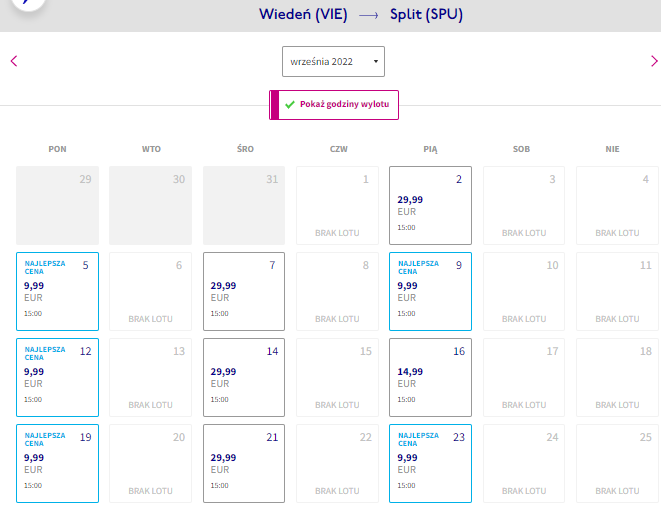Image resolution: width=661 pixels, height=510 pixels.
Task: Select September 7 flight for 29,99 EUR
Action: tap(244, 291)
